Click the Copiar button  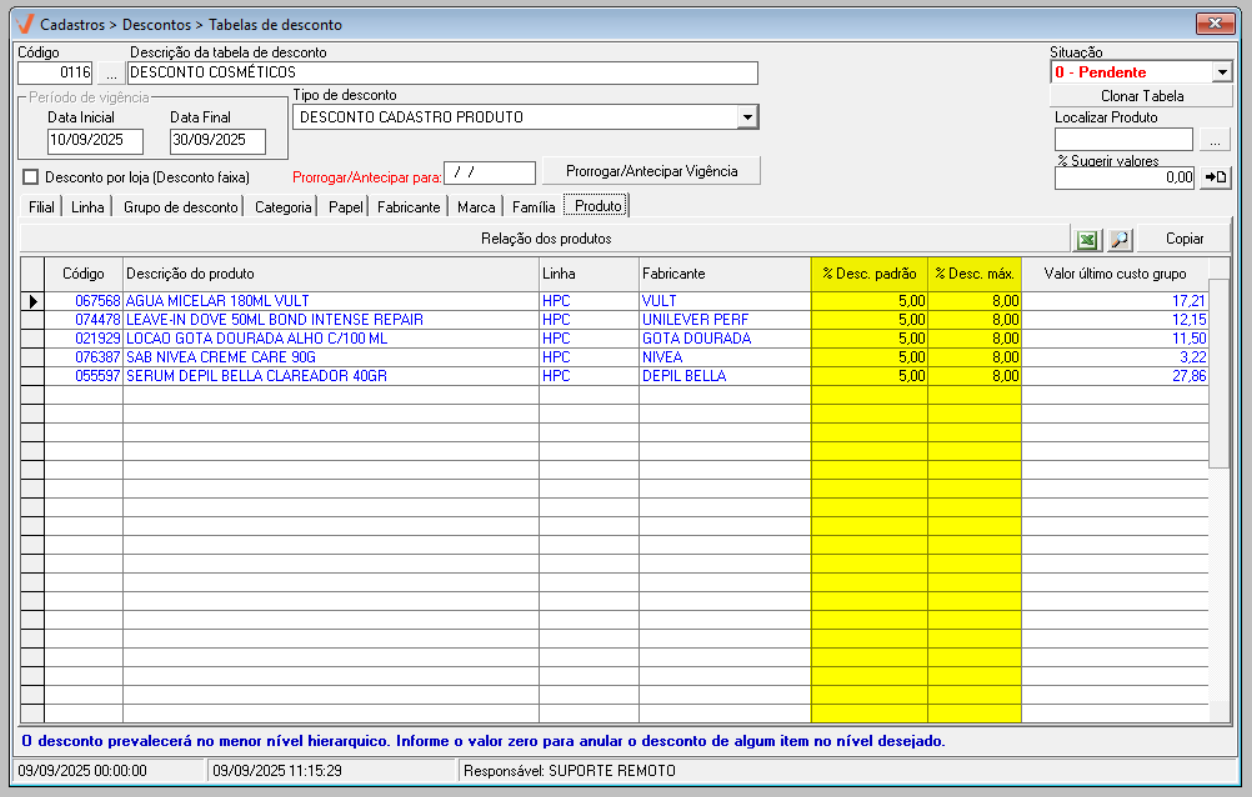tap(1184, 239)
